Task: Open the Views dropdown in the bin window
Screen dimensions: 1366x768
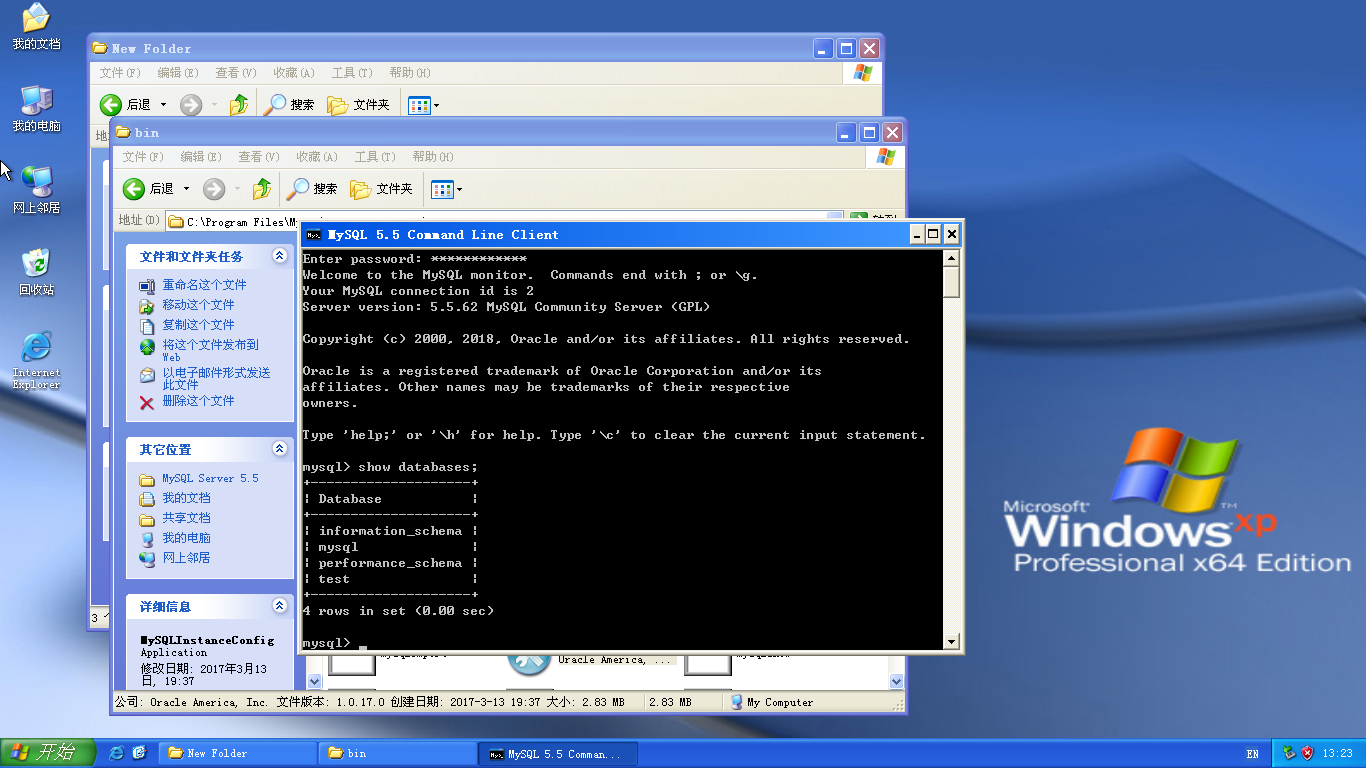Action: point(447,188)
